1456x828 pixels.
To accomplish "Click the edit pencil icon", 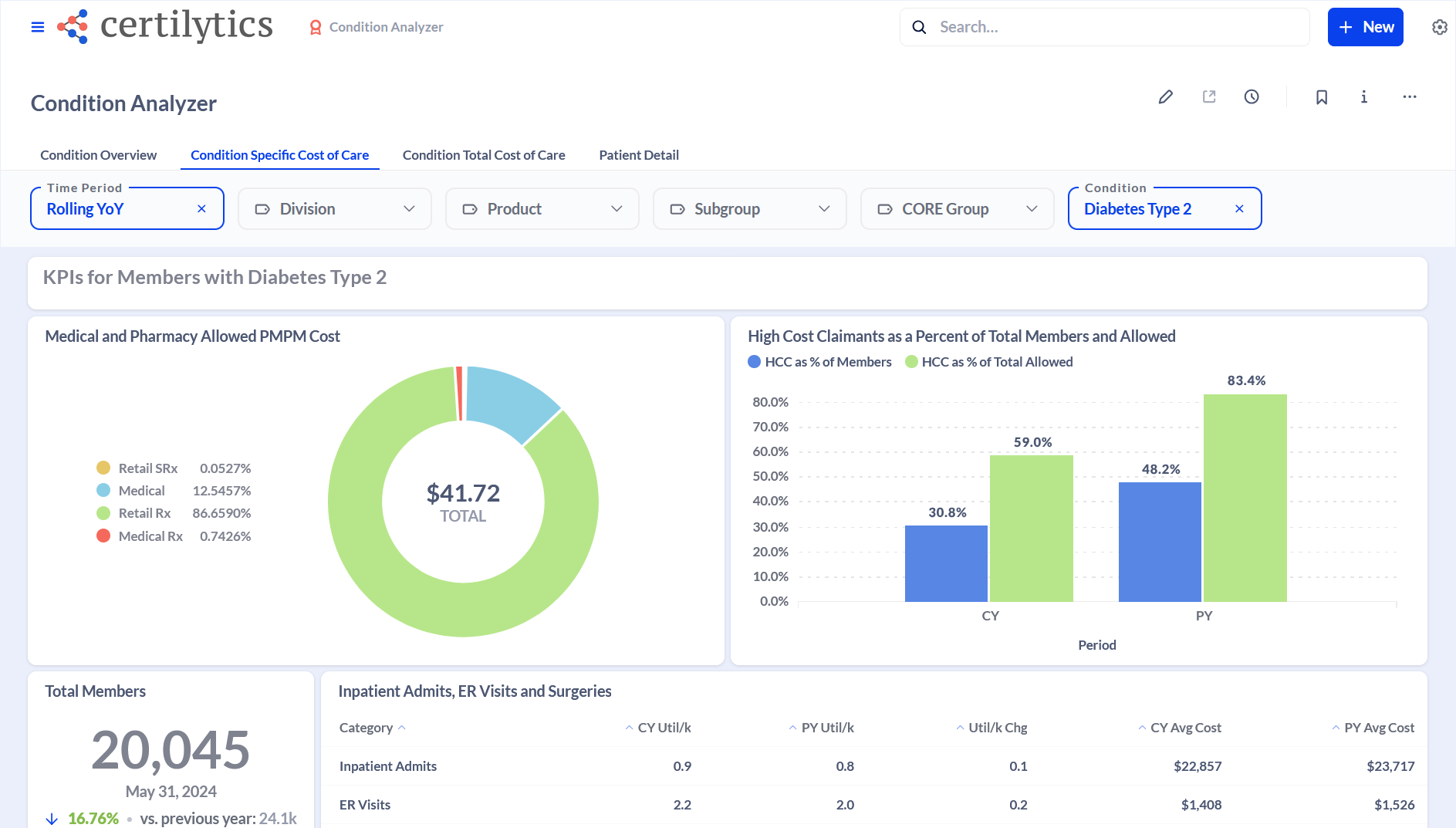I will 1166,96.
